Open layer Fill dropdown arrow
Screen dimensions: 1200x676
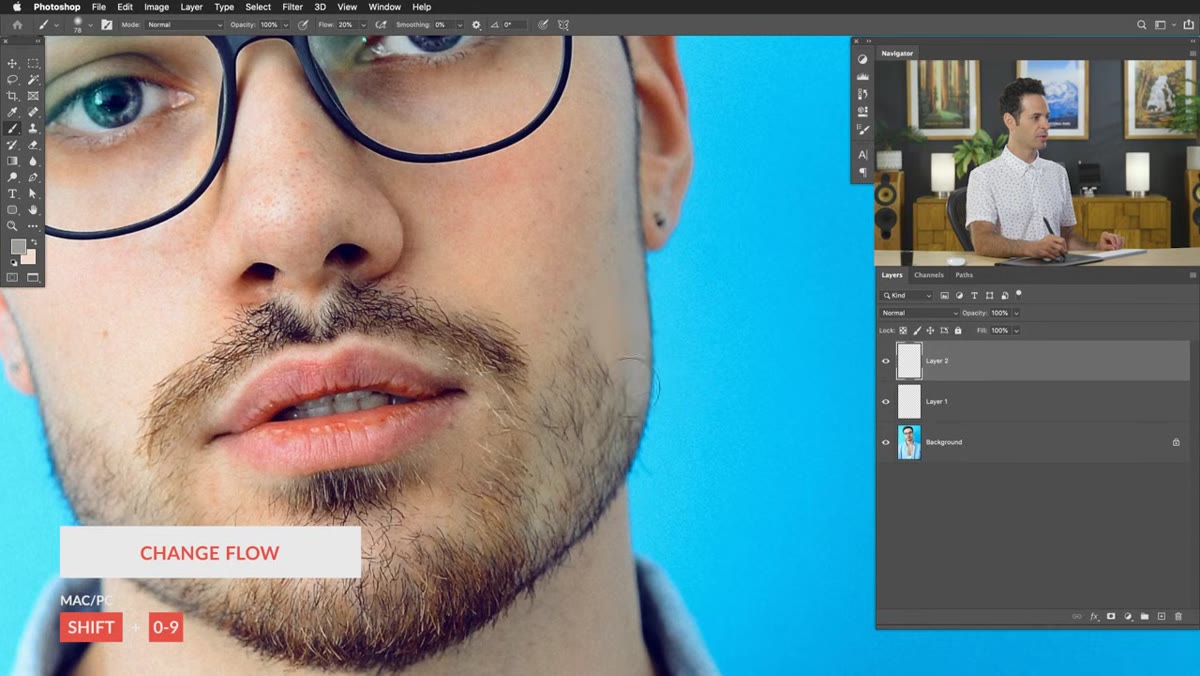click(x=1017, y=330)
